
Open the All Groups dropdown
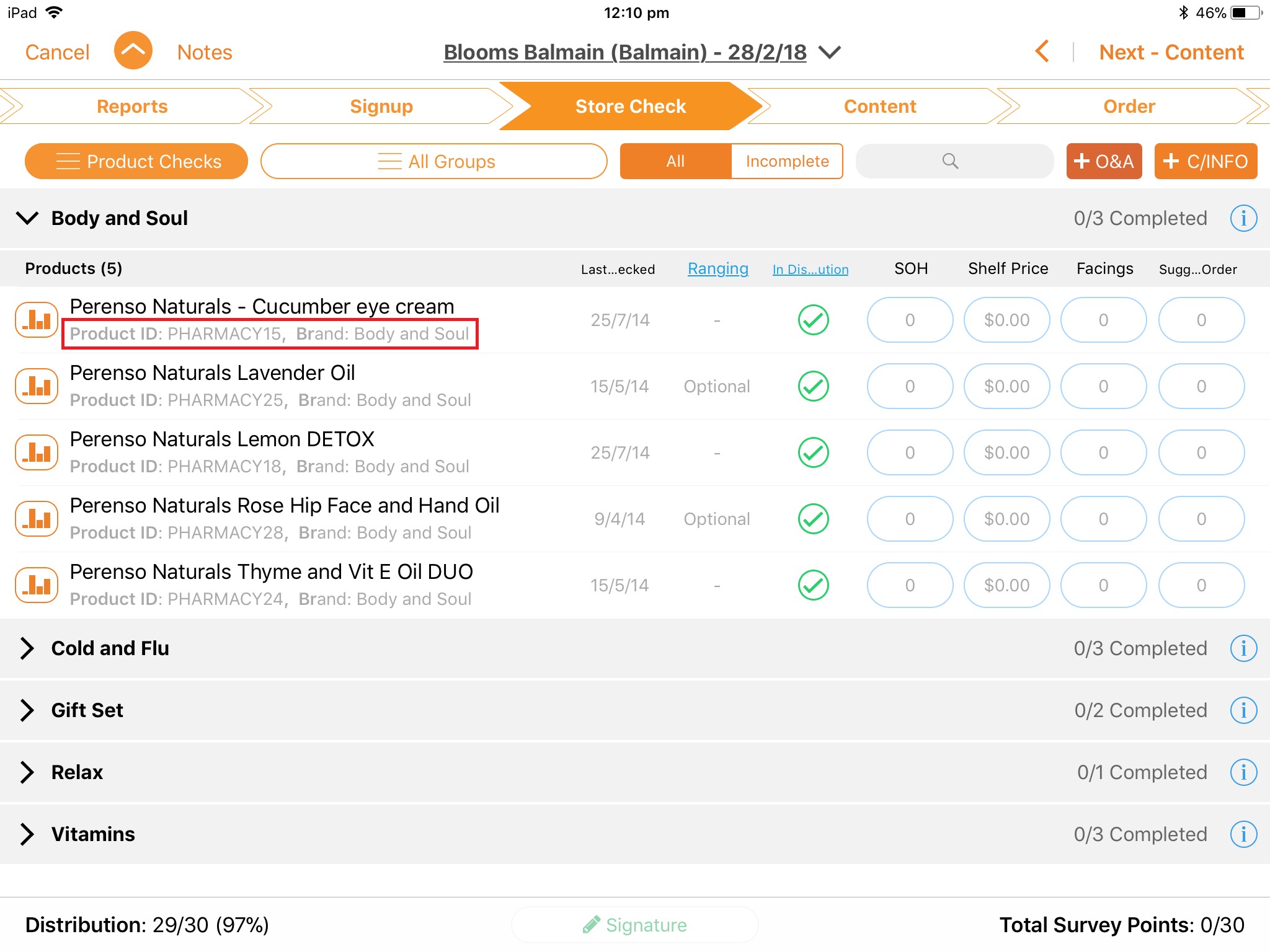(434, 161)
